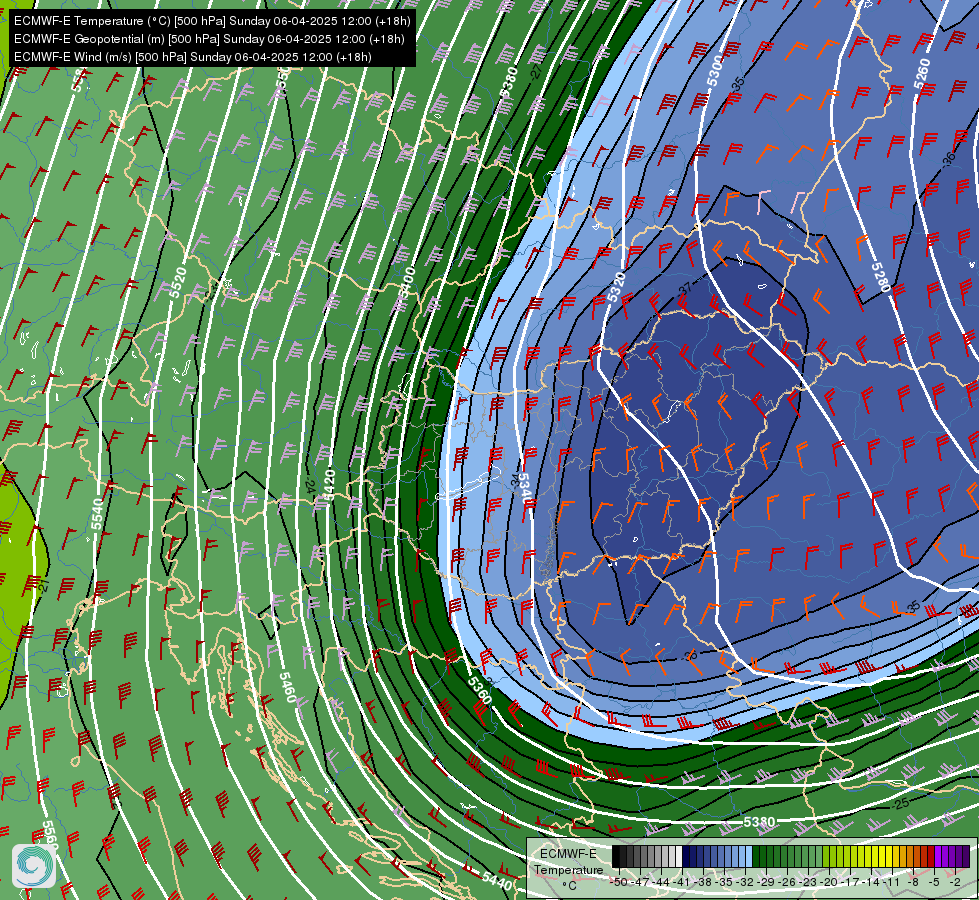Click the -2 legend tick label
This screenshot has width=979, height=900.
coord(955,882)
